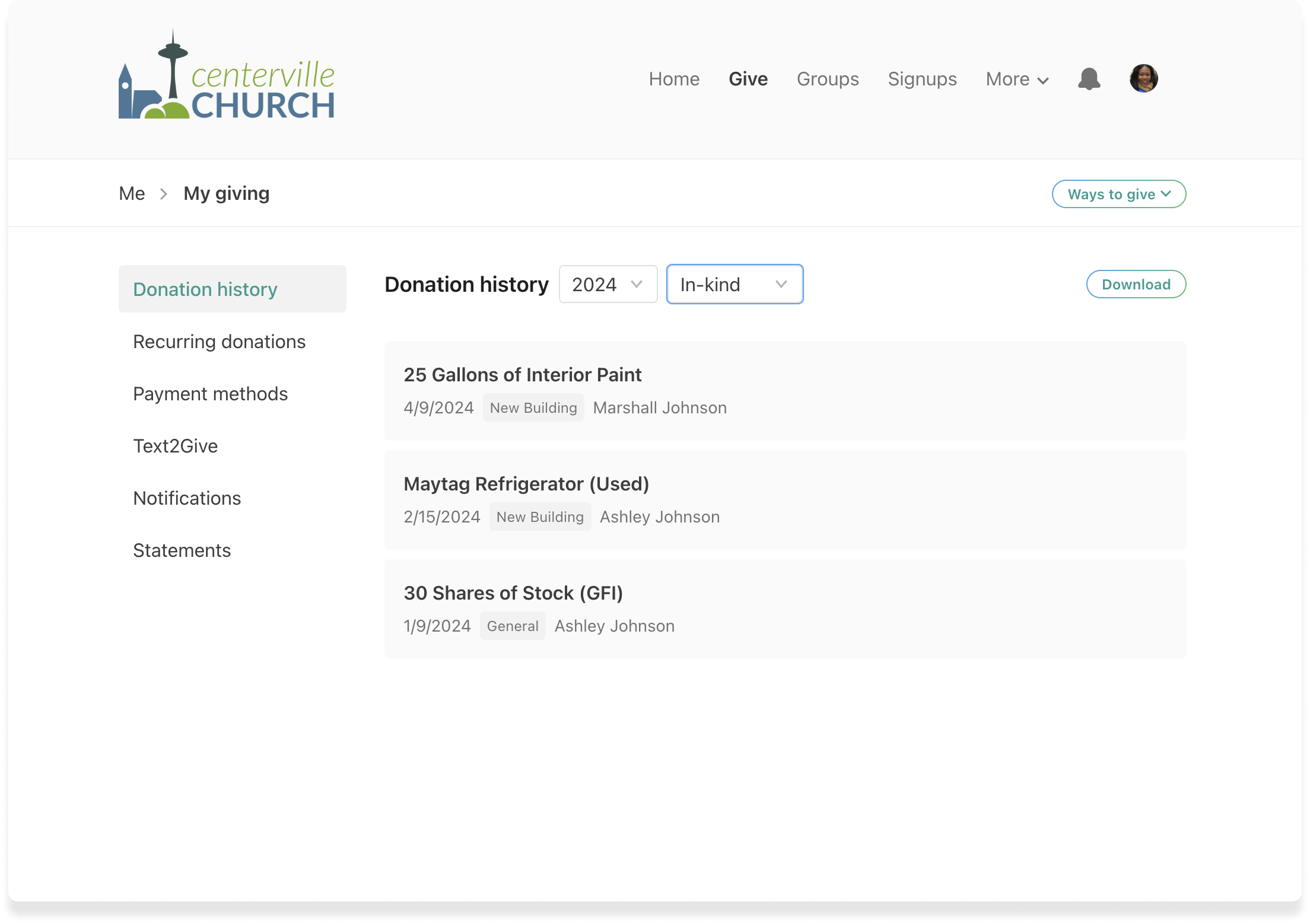
Task: Open Payment methods in sidebar
Action: click(x=210, y=394)
